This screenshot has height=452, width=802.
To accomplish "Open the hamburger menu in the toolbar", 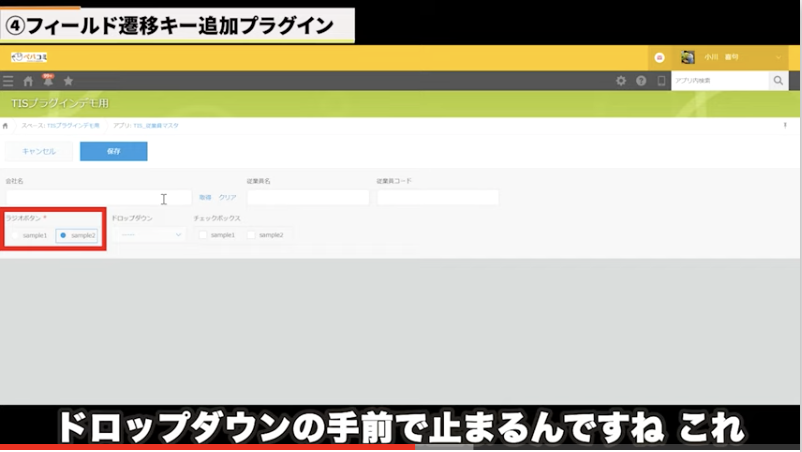I will 9,81.
